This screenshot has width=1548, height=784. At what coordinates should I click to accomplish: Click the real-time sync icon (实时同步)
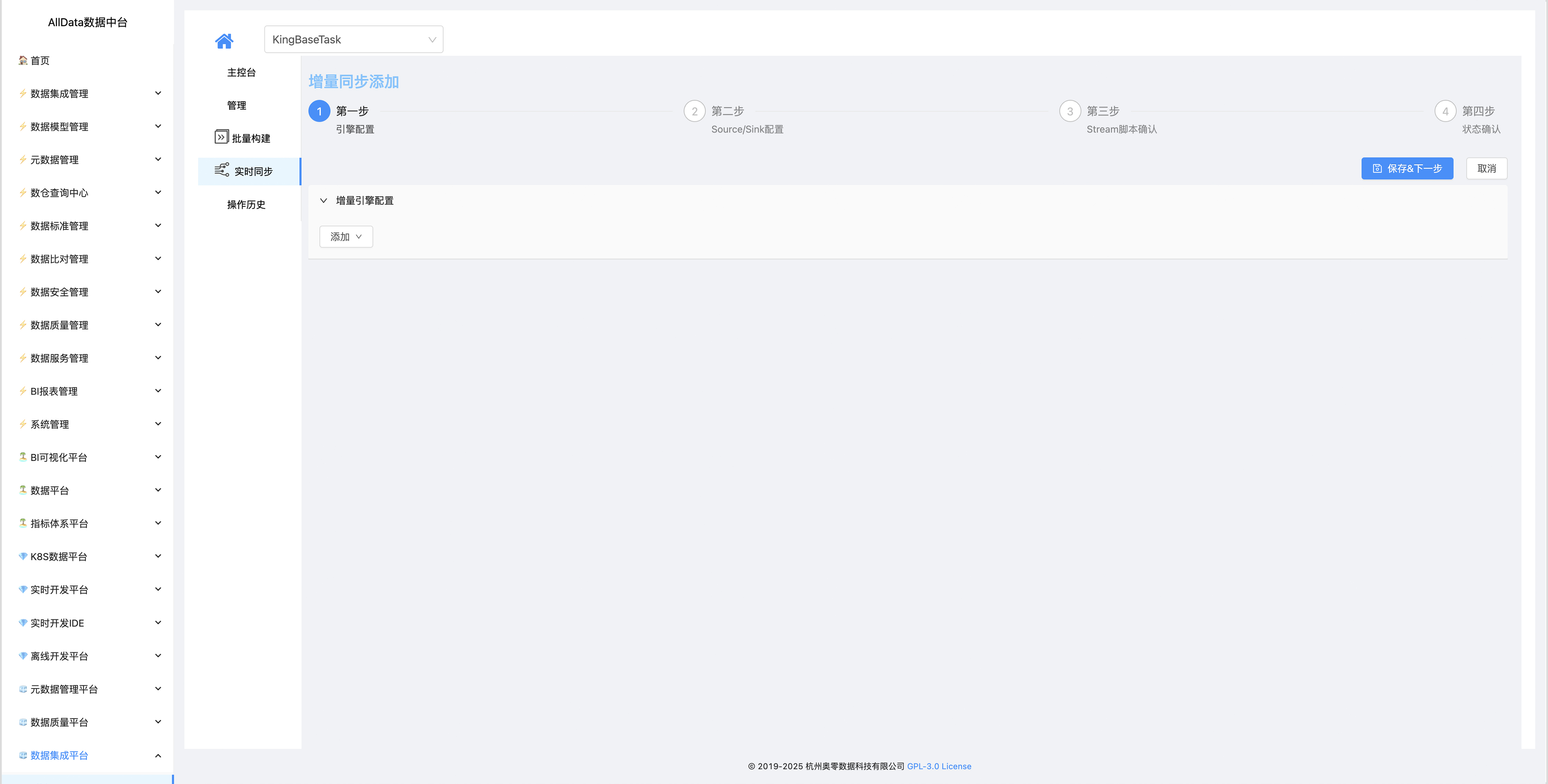(222, 170)
